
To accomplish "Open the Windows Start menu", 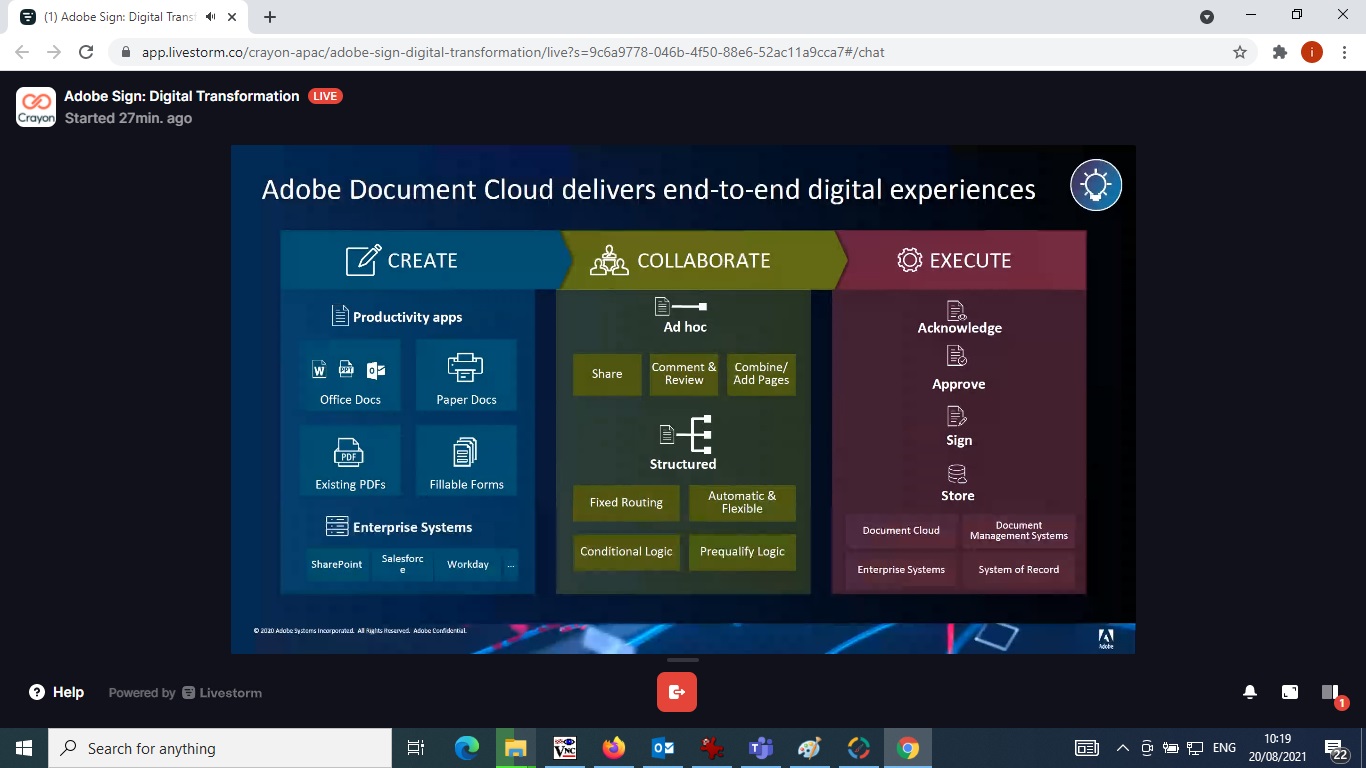I will [24, 748].
